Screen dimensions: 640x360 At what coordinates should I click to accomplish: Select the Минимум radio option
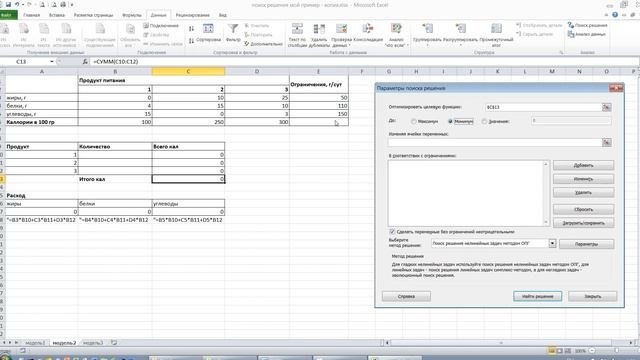451,121
